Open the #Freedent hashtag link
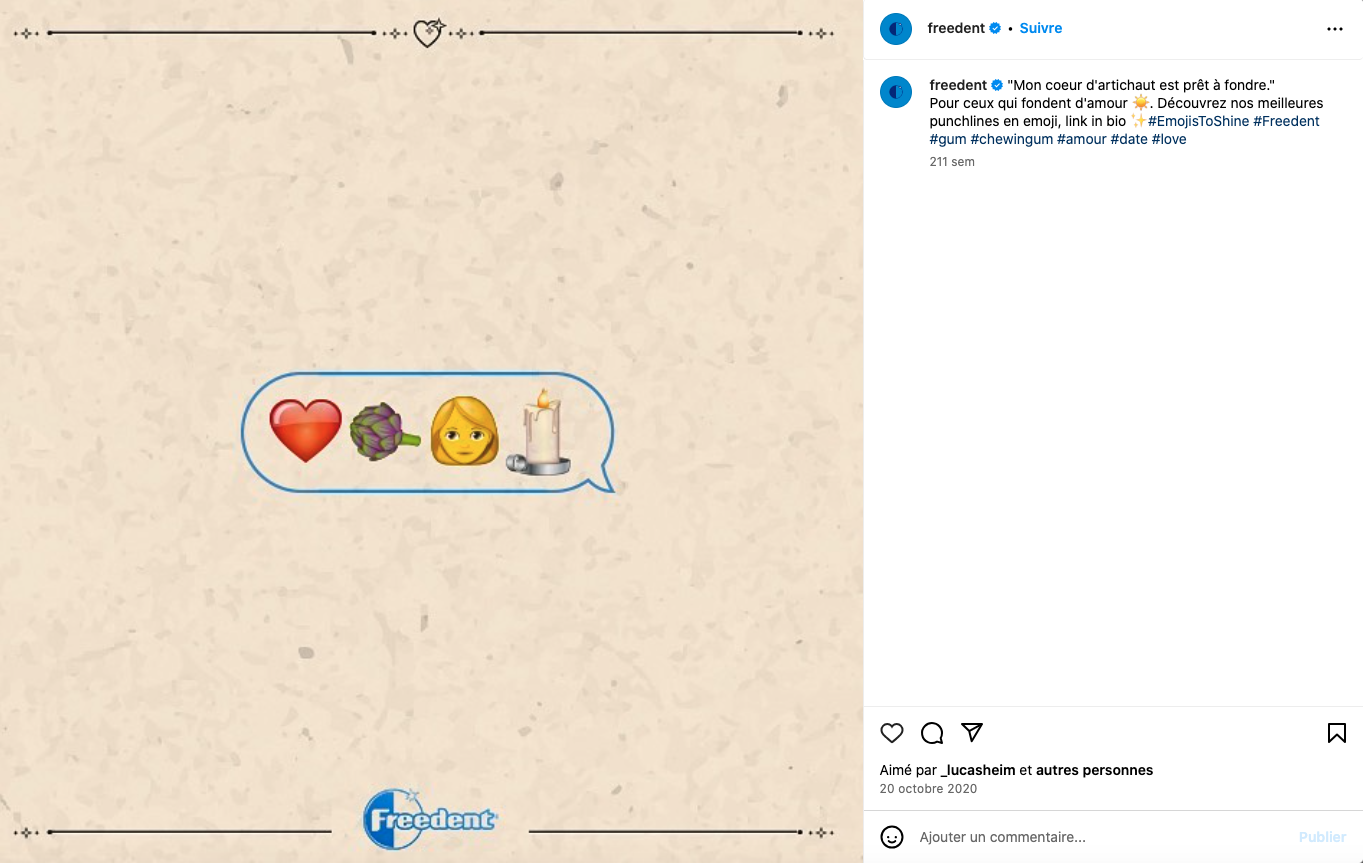 (x=1286, y=121)
